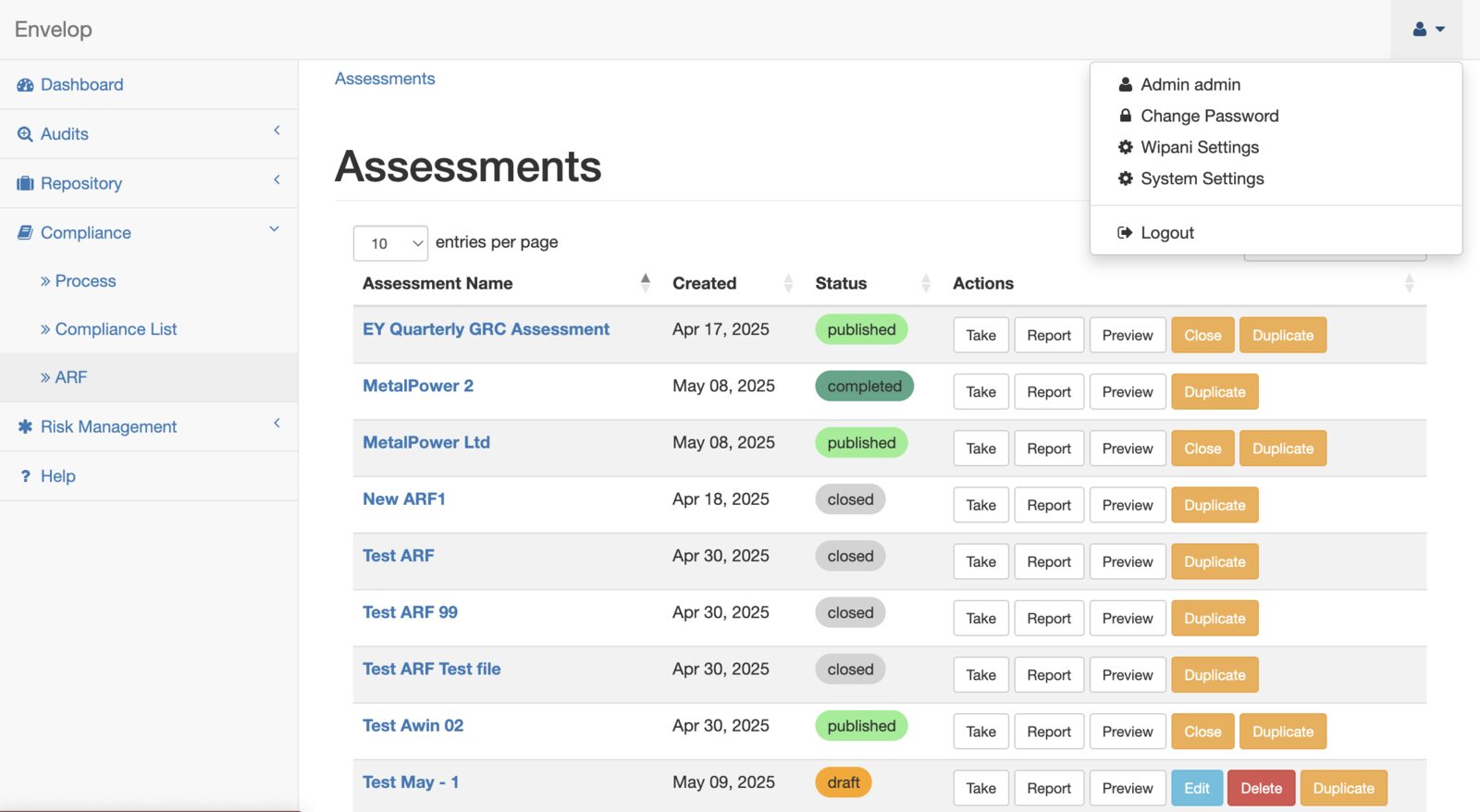Screen dimensions: 1480x812
Task: Click the Risk Management asterisk icon
Action: (x=25, y=426)
